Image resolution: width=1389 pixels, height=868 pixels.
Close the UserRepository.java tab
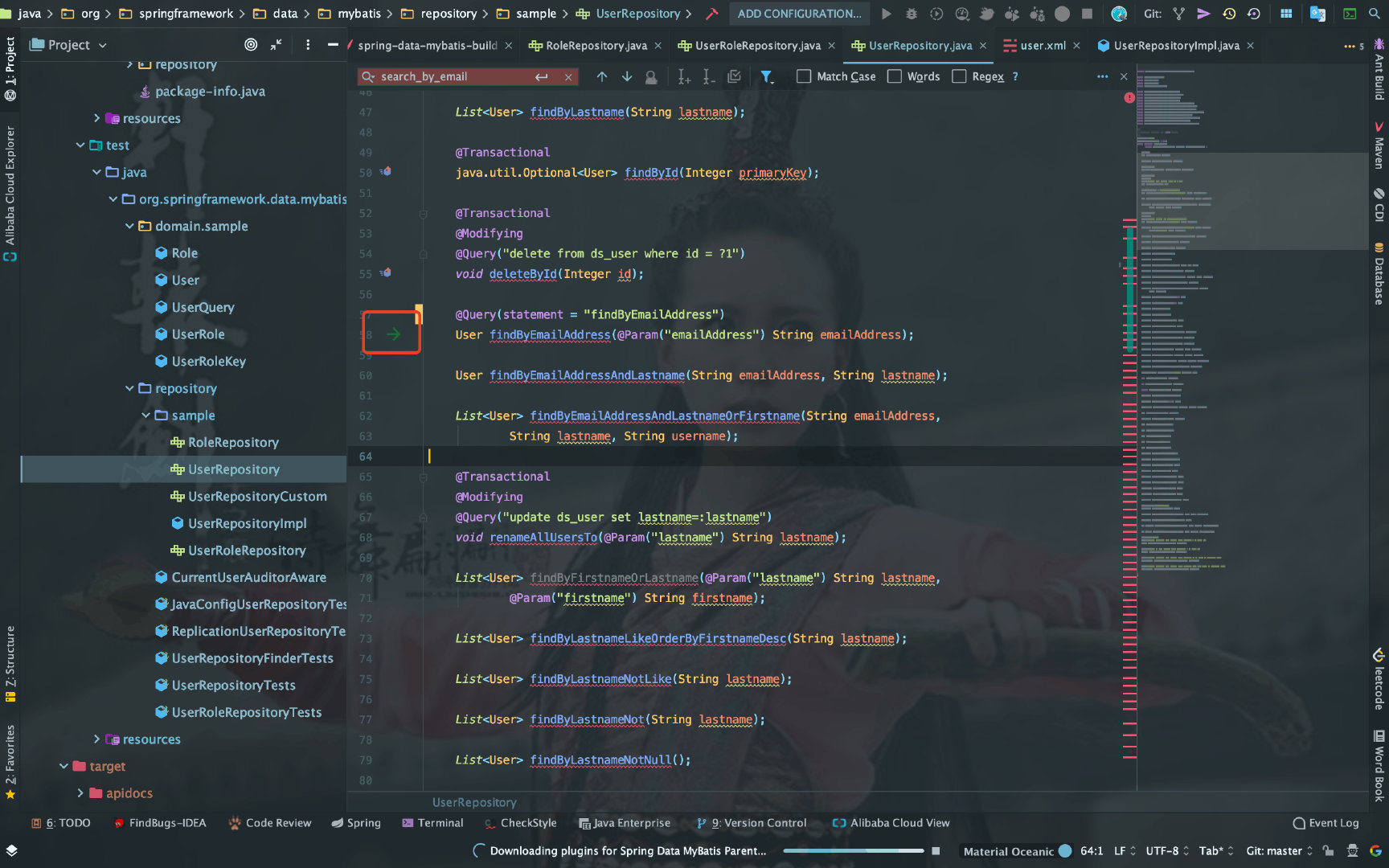pos(983,46)
